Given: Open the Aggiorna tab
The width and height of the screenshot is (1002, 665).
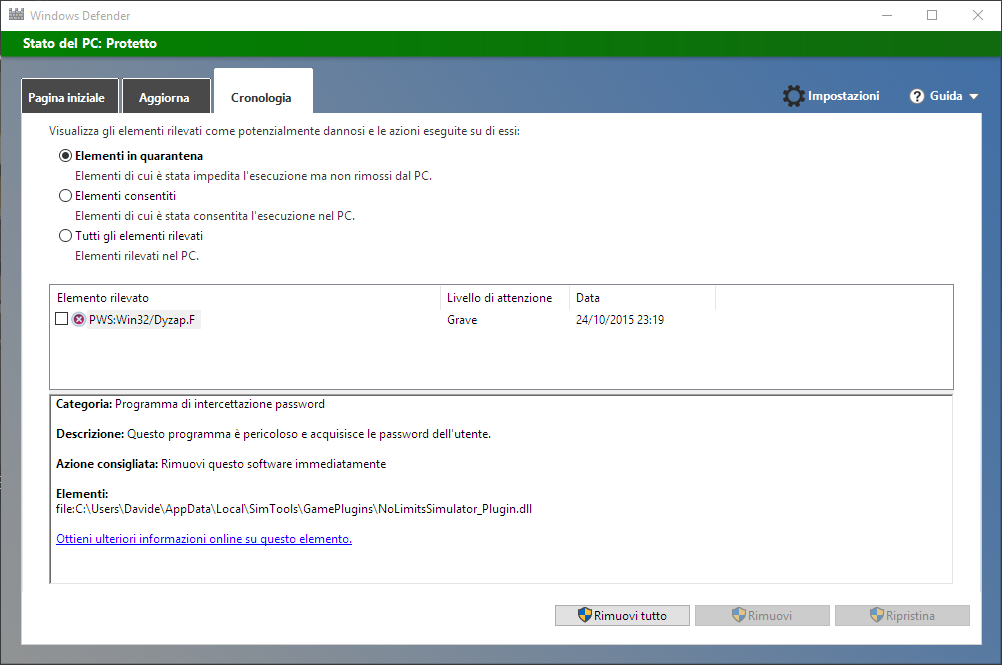Looking at the screenshot, I should click(166, 96).
